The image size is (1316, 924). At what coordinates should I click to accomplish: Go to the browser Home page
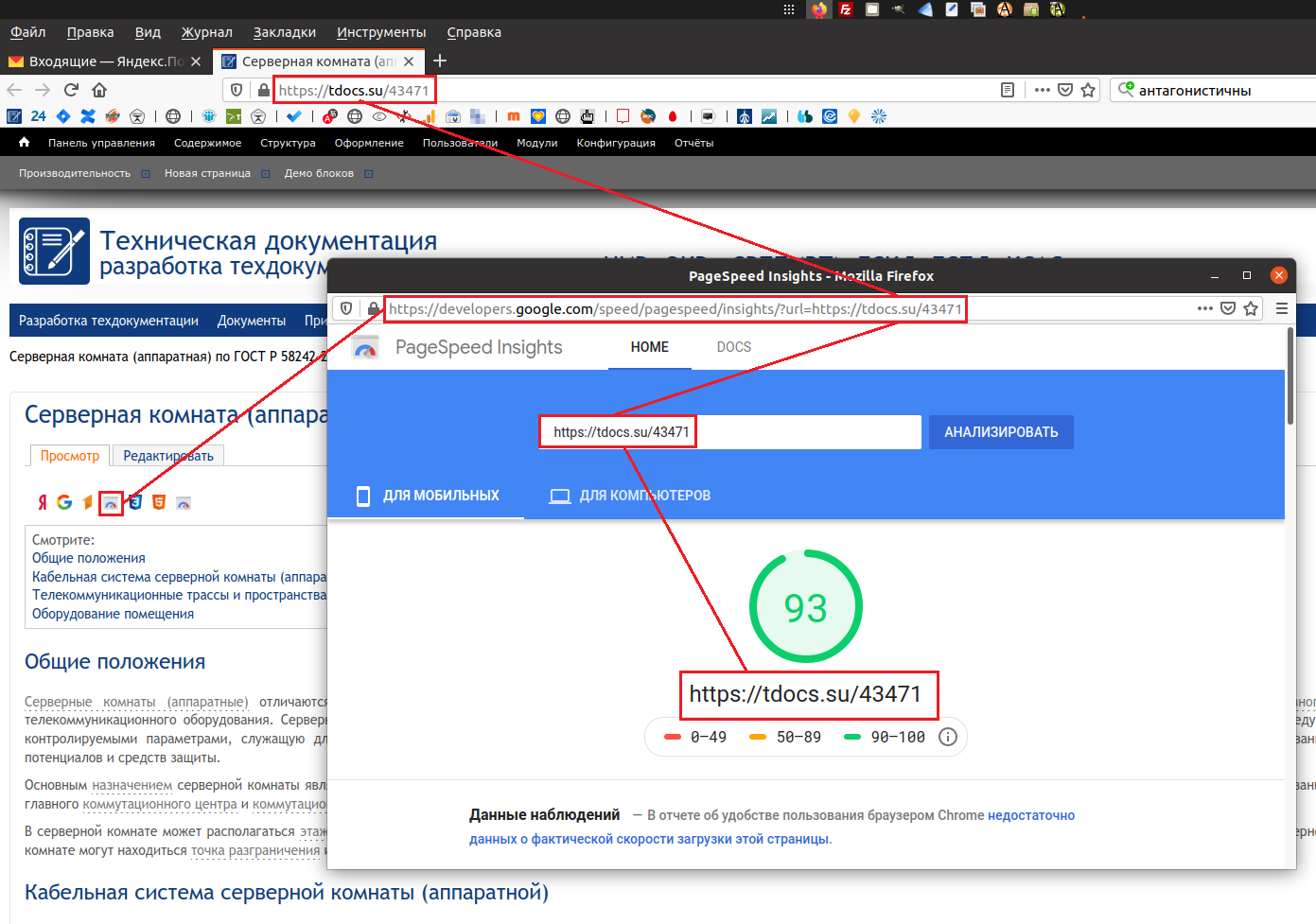pyautogui.click(x=99, y=90)
